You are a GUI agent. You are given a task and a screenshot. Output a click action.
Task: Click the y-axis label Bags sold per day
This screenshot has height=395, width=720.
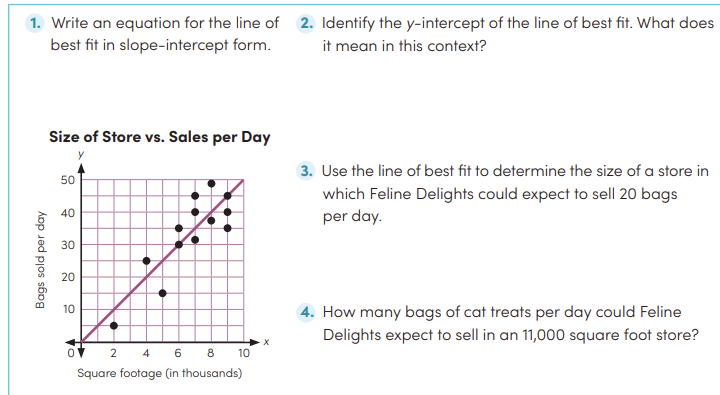click(x=40, y=260)
